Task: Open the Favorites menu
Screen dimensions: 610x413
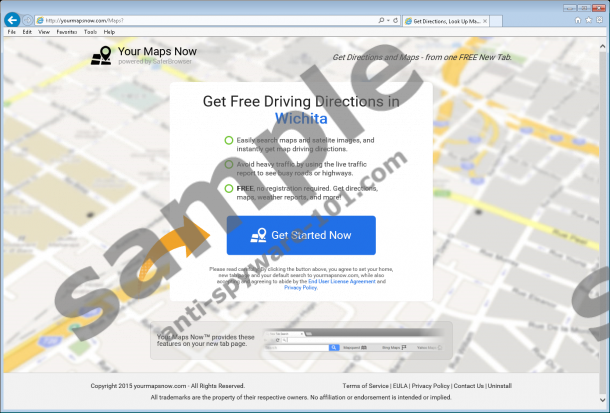Action: pos(66,32)
